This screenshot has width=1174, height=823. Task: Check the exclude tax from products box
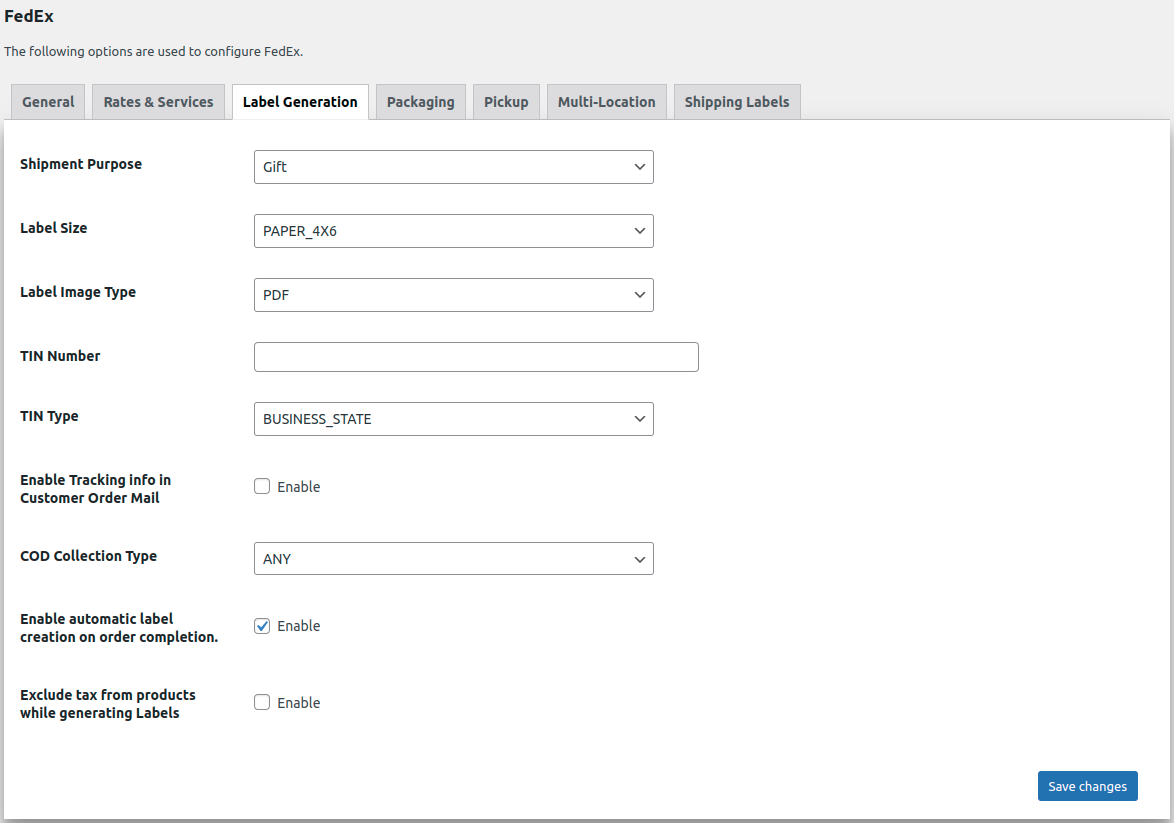click(x=262, y=702)
